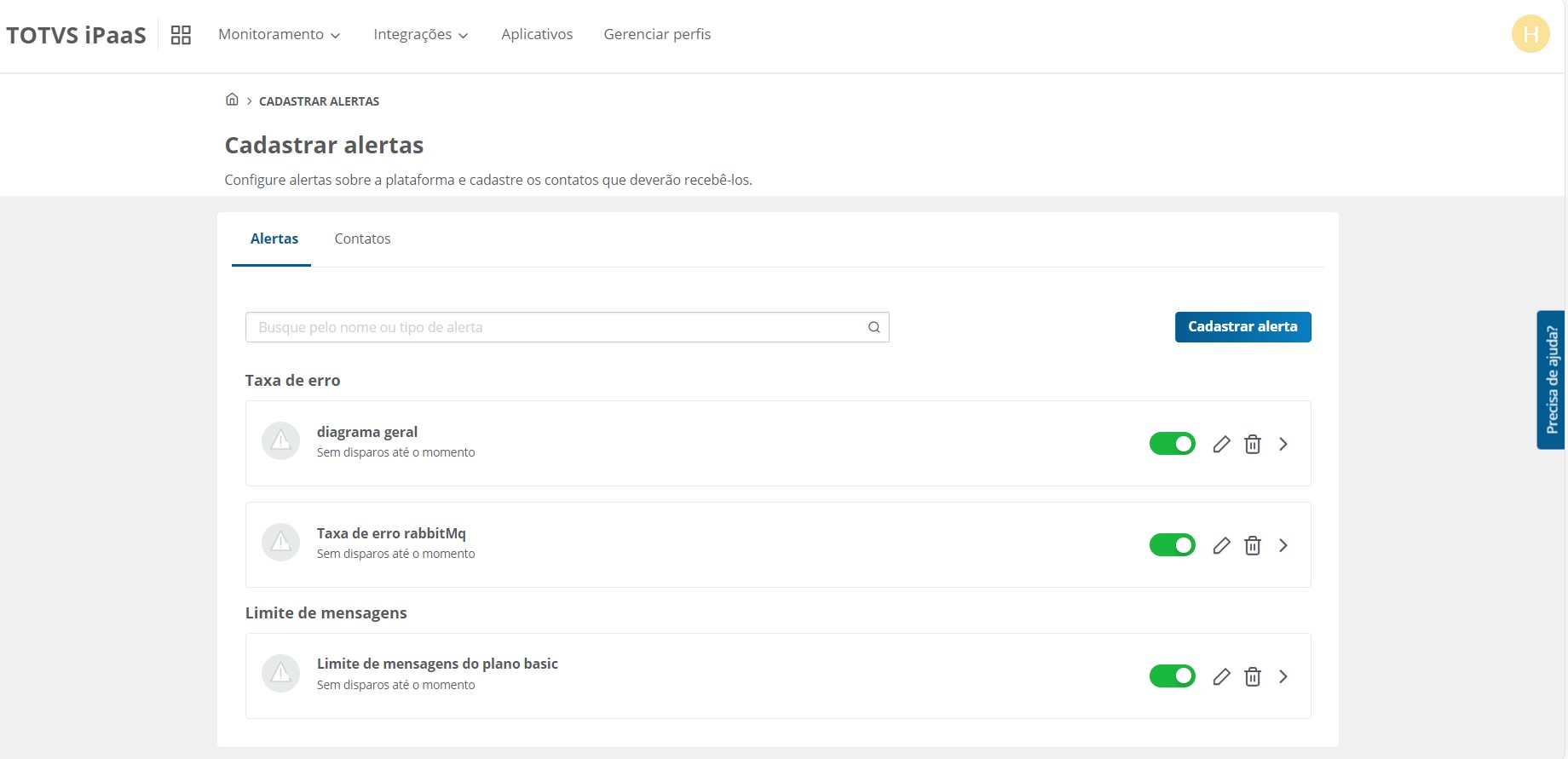
Task: Turn off Taxa de erro rabbitMq toggle
Action: point(1172,545)
